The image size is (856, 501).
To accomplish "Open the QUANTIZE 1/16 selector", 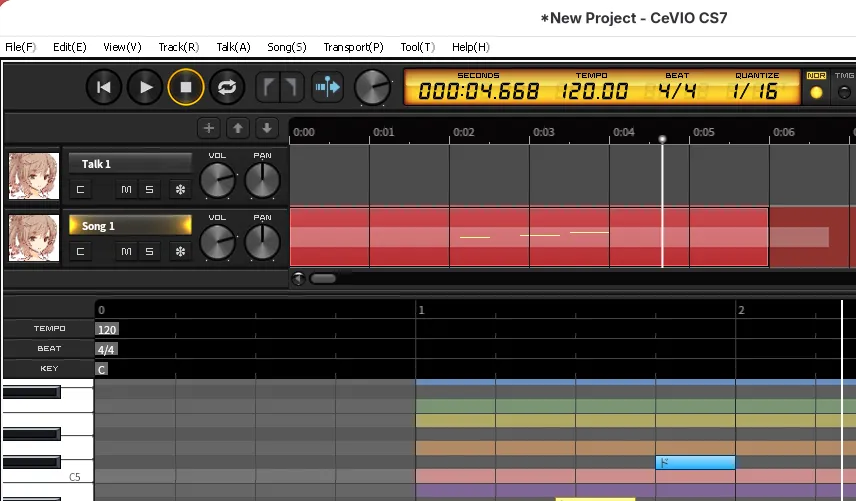I will point(756,91).
